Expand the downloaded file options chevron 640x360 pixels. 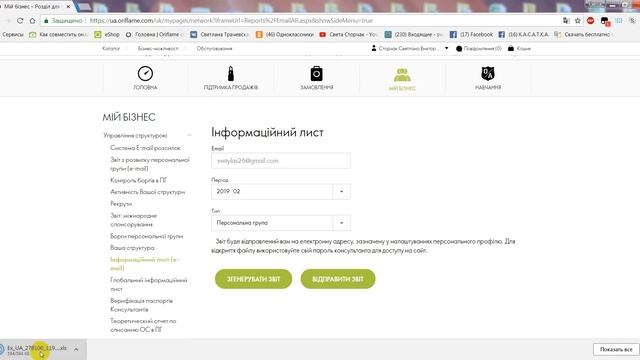[x=76, y=349]
